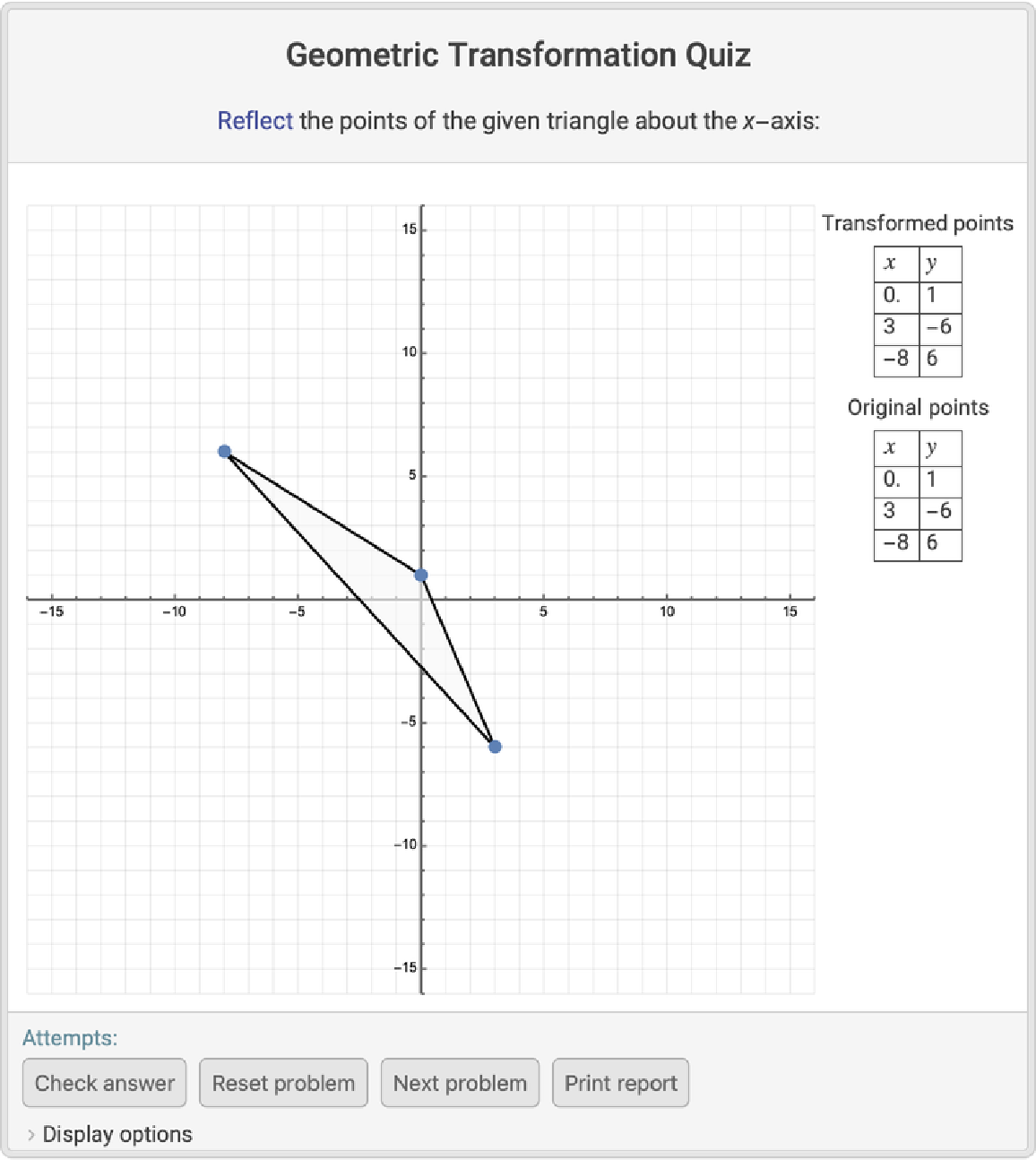Select the triangle vertex at (3, -6)
The height and width of the screenshot is (1160, 1036).
pyautogui.click(x=495, y=747)
